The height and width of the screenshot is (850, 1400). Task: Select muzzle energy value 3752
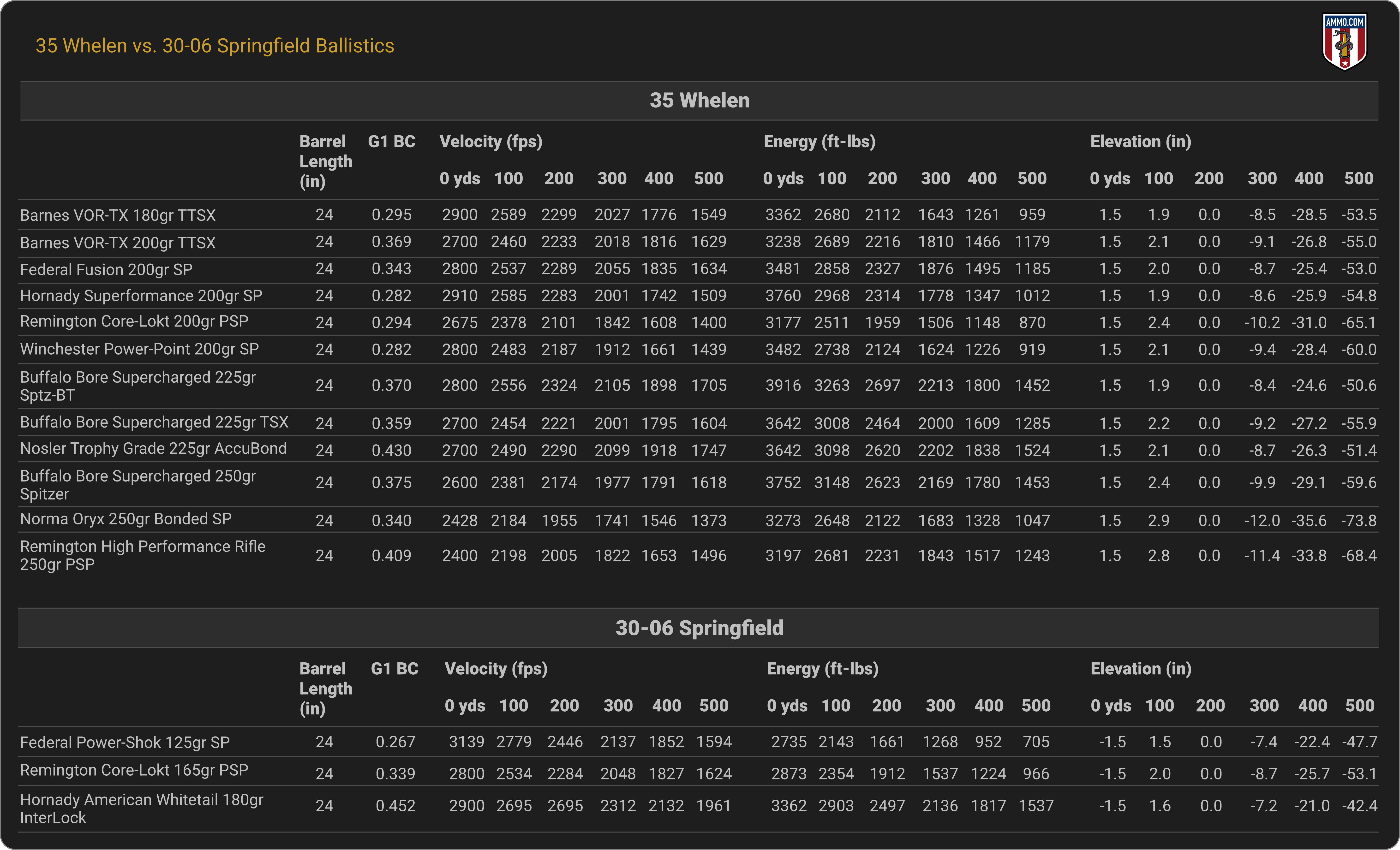pyautogui.click(x=783, y=483)
